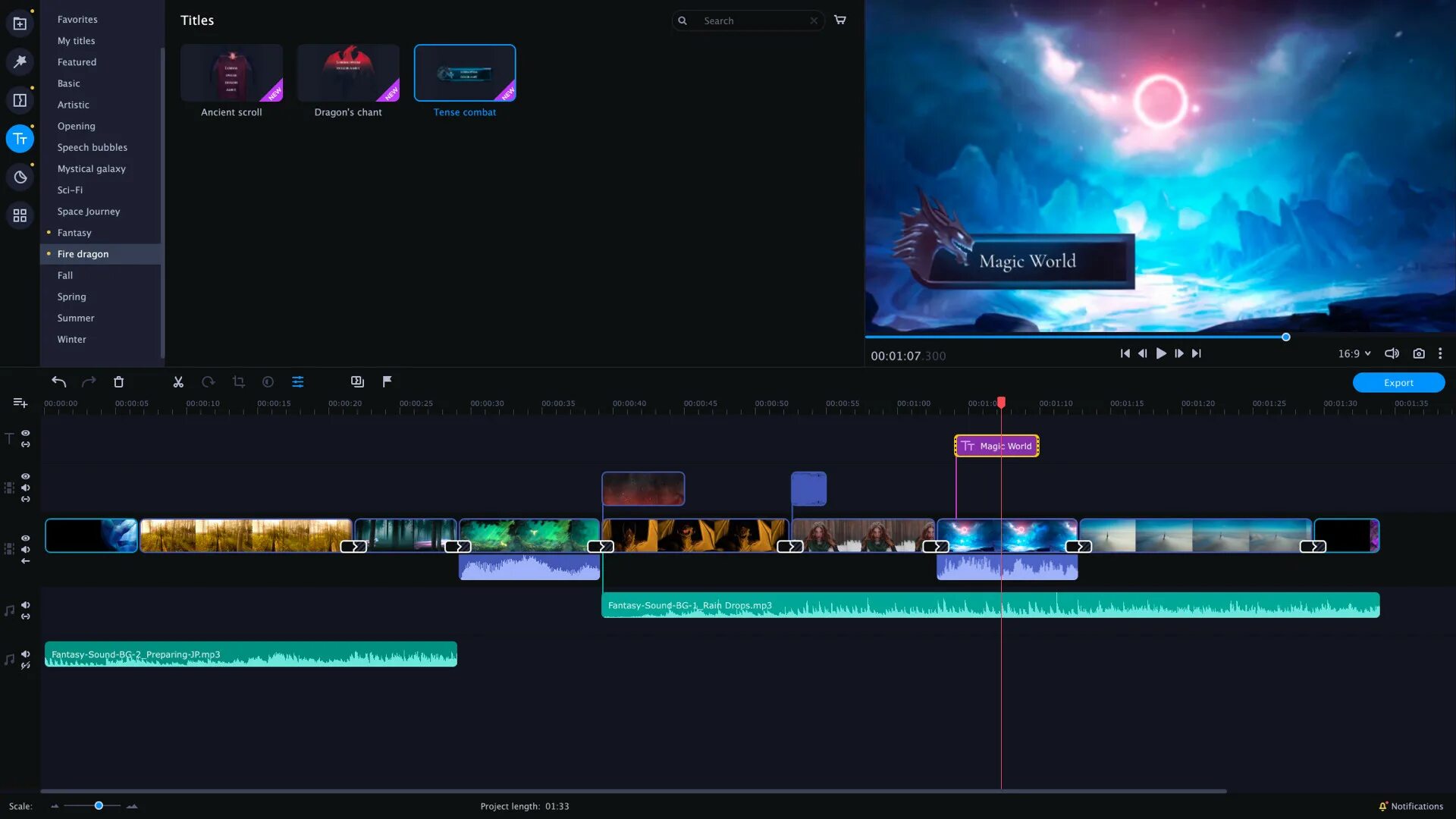The width and height of the screenshot is (1456, 819).
Task: Click the Export button
Action: click(x=1398, y=382)
